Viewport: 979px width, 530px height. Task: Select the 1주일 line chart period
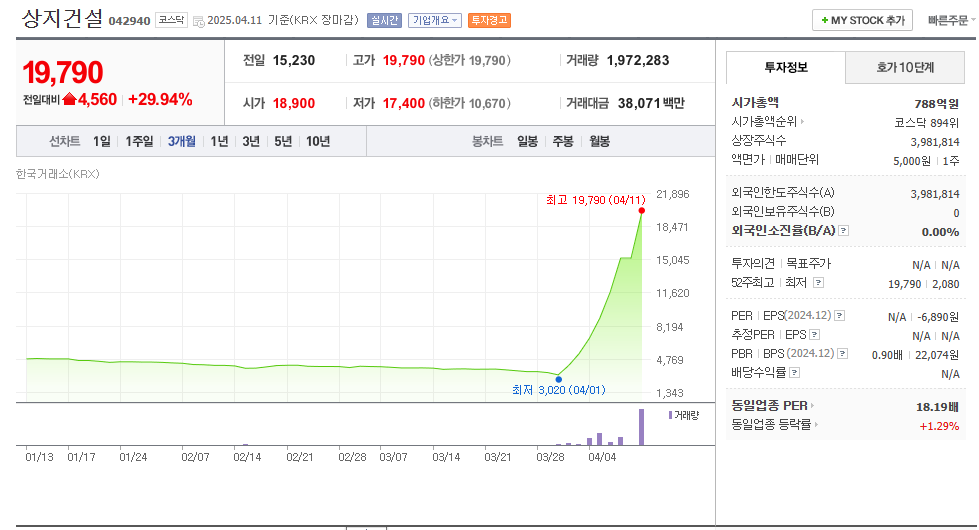click(x=139, y=142)
